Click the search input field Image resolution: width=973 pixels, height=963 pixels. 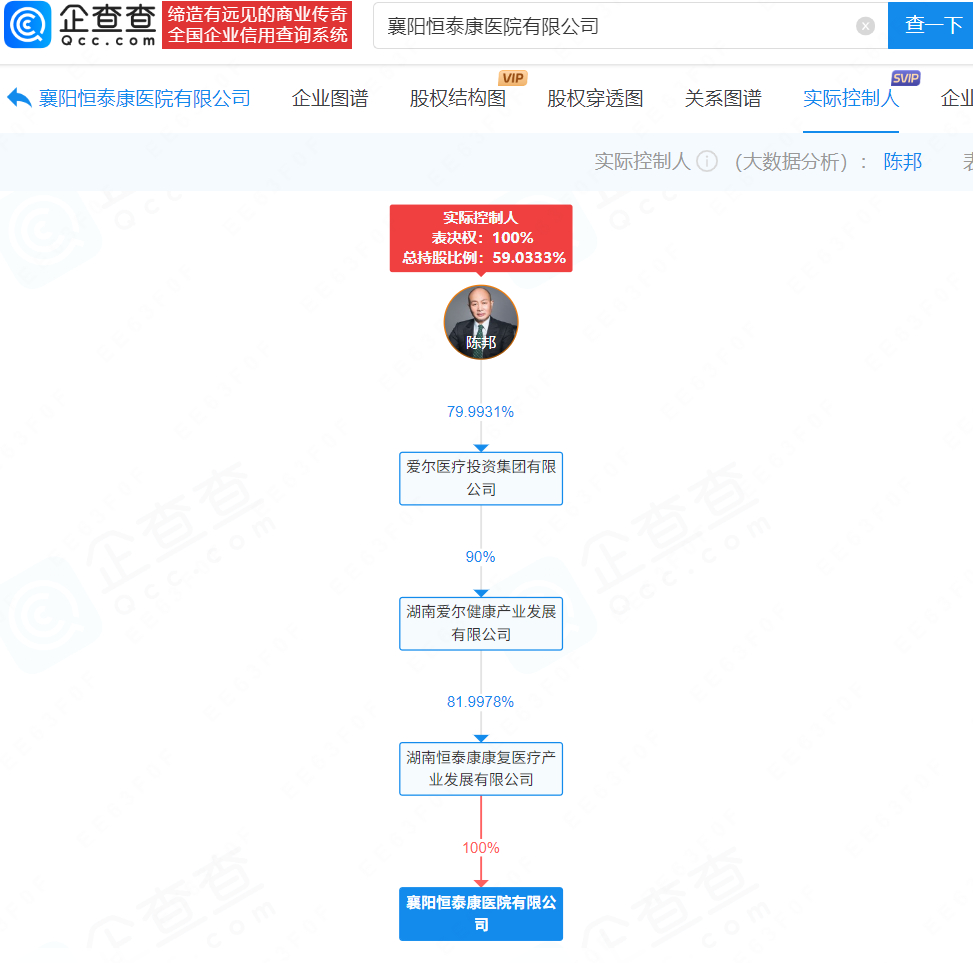[x=630, y=25]
